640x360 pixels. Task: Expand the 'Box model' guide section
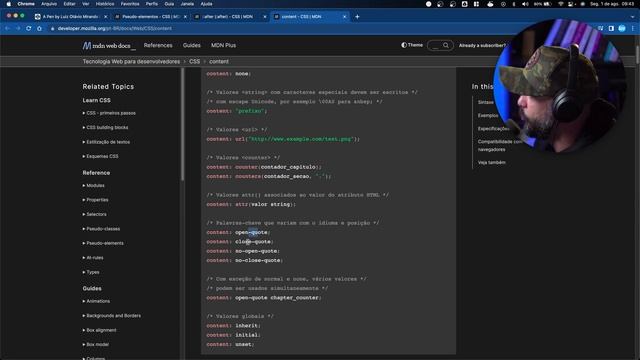pyautogui.click(x=96, y=344)
